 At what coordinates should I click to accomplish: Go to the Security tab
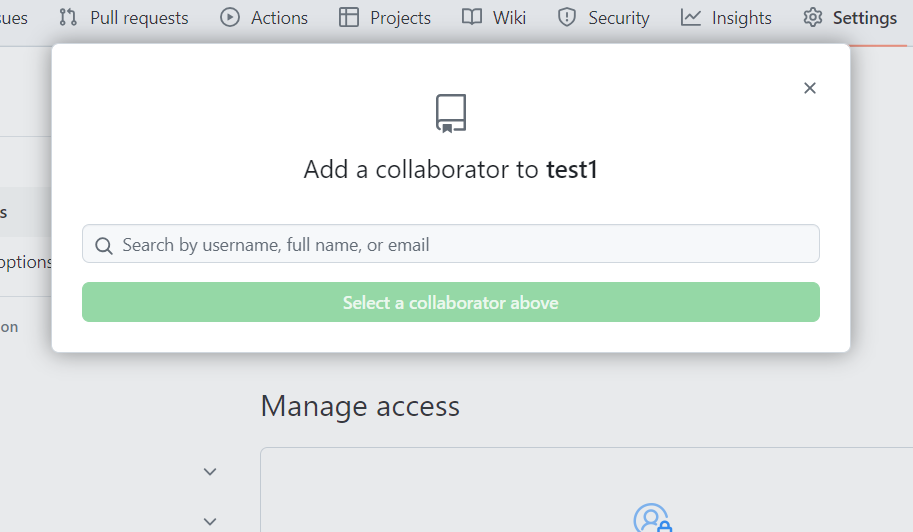603,18
